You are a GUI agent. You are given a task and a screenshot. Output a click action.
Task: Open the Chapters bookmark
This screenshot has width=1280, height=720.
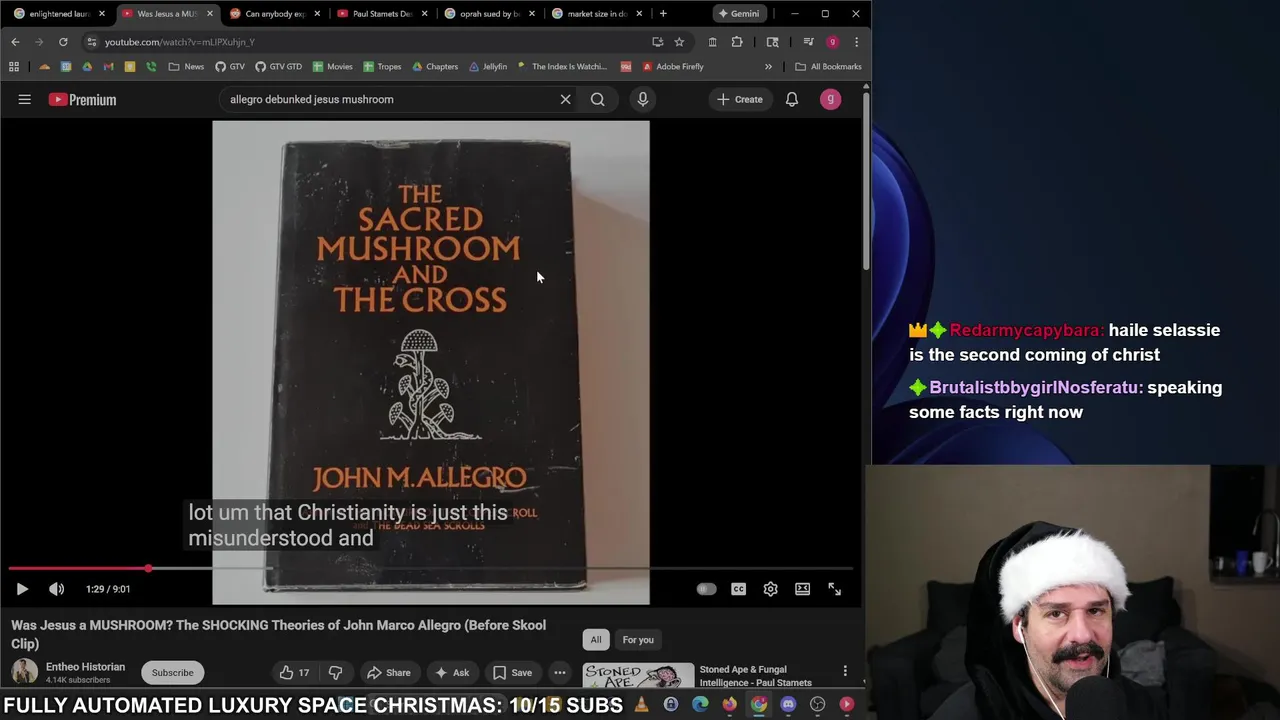435,67
